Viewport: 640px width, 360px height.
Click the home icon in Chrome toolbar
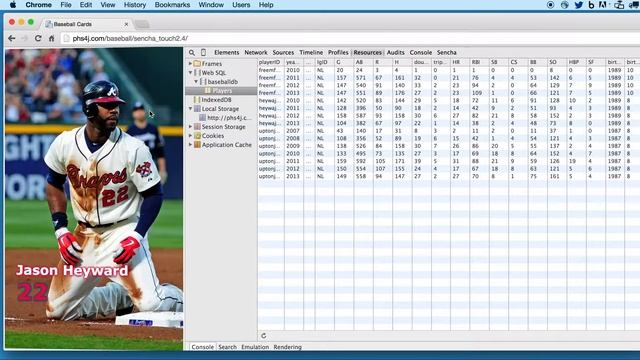click(x=51, y=38)
